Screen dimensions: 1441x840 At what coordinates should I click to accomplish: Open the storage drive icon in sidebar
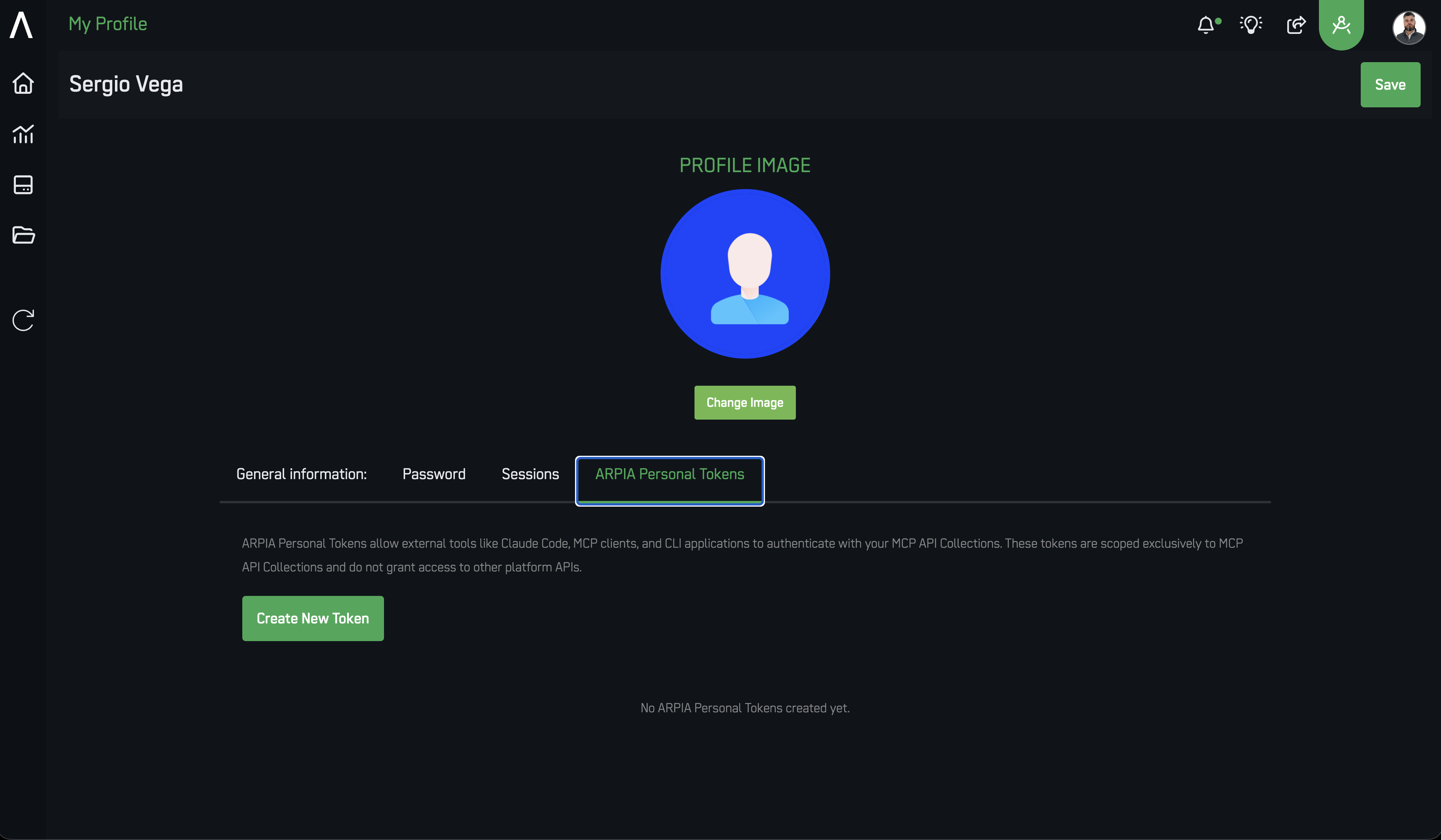(x=23, y=185)
